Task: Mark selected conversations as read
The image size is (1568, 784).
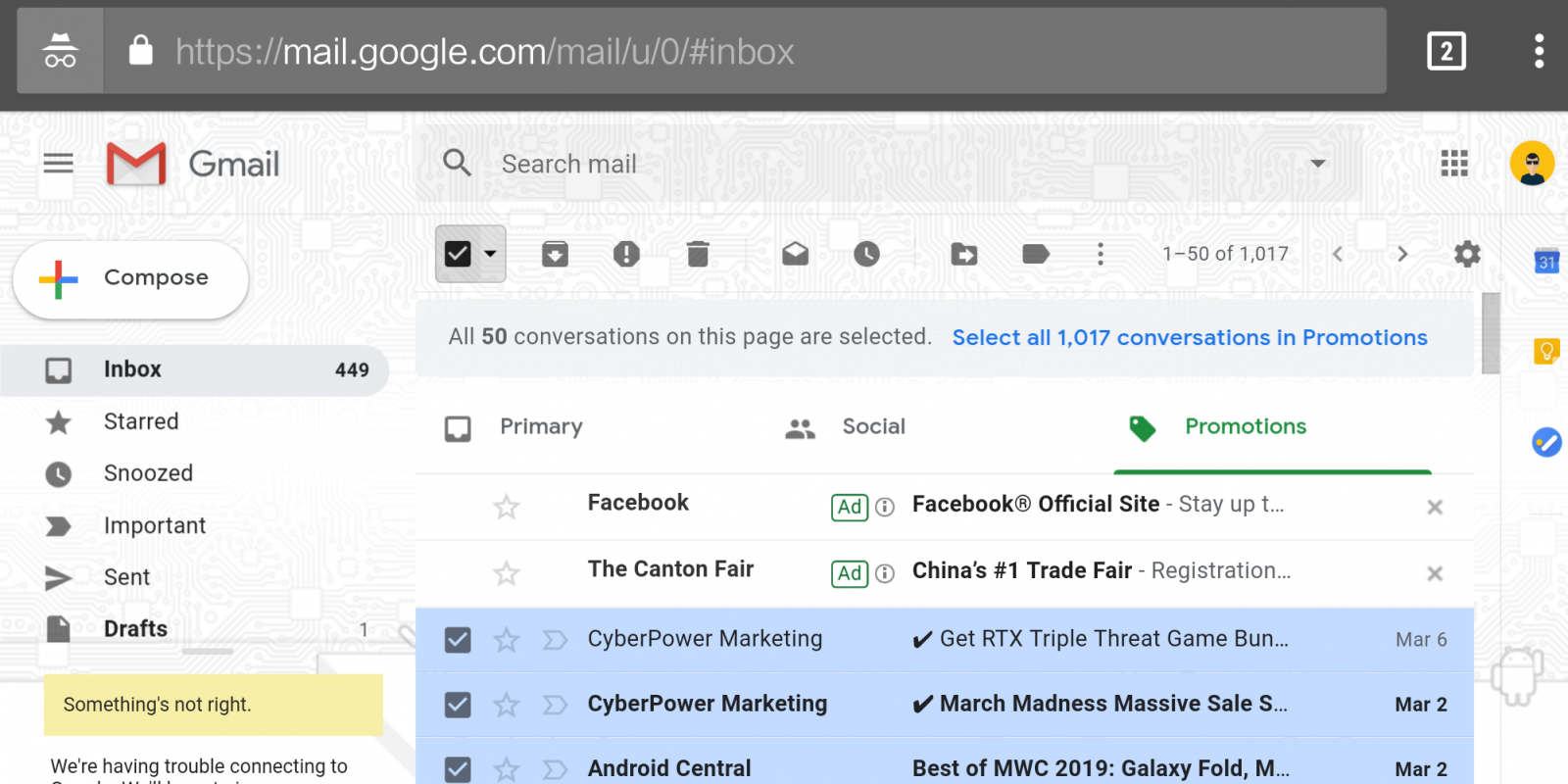Action: coord(795,255)
